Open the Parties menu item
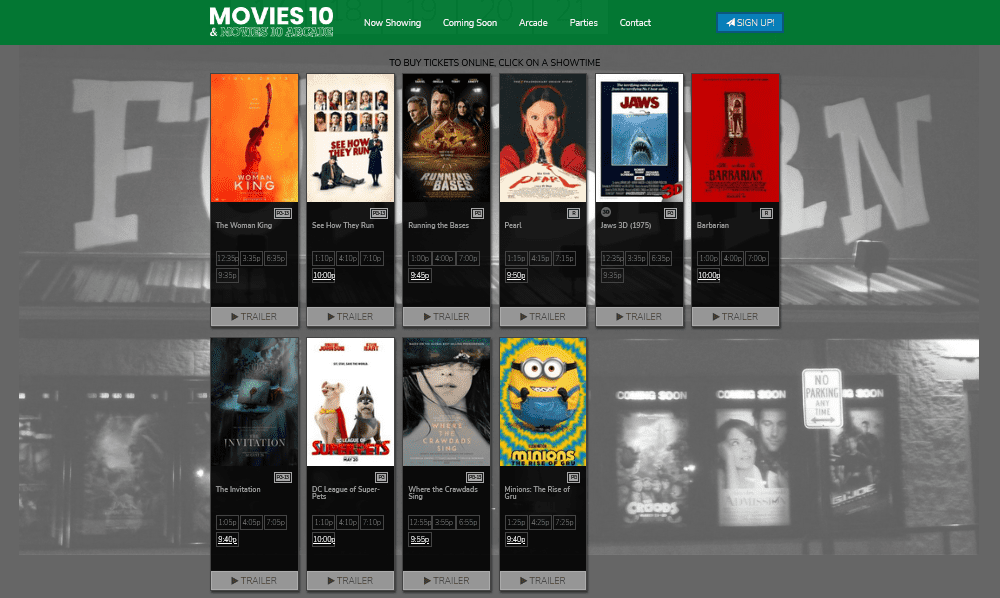The height and width of the screenshot is (598, 1000). coord(583,23)
